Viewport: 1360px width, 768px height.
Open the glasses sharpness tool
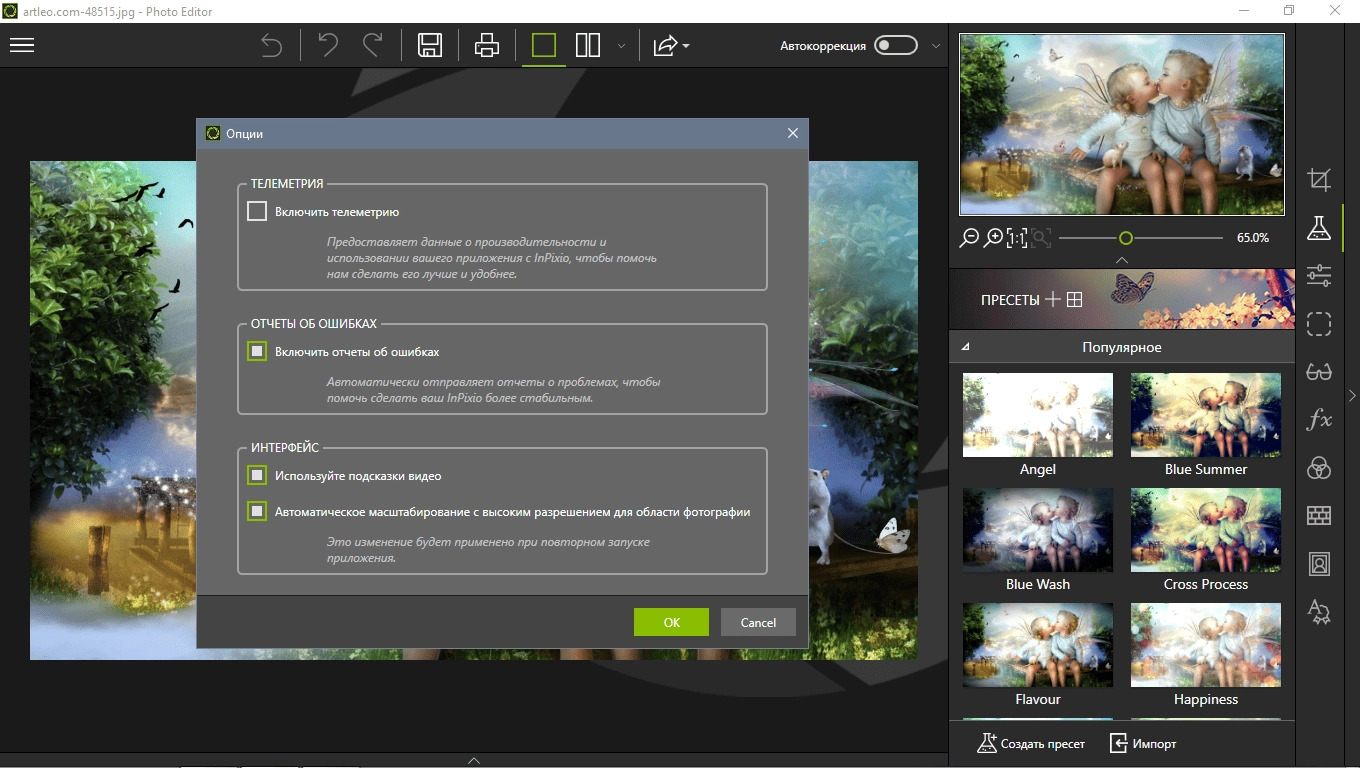point(1319,372)
